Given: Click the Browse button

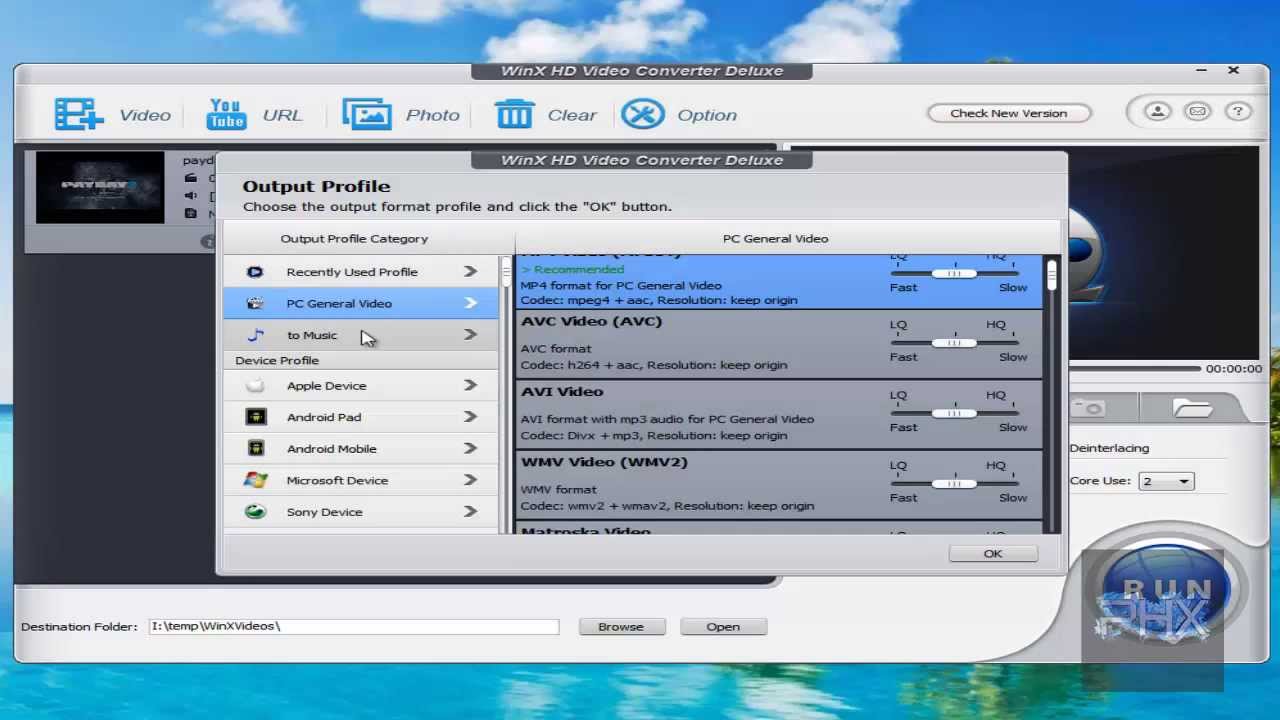Looking at the screenshot, I should pos(621,627).
